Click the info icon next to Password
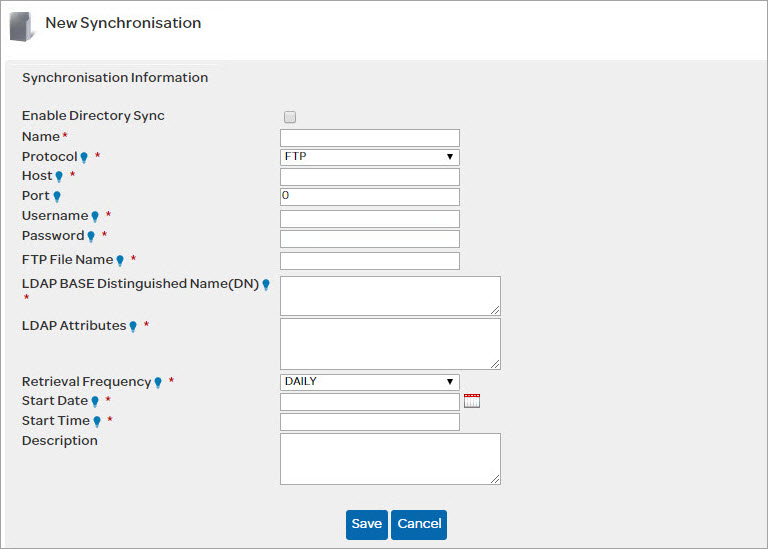 [91, 237]
